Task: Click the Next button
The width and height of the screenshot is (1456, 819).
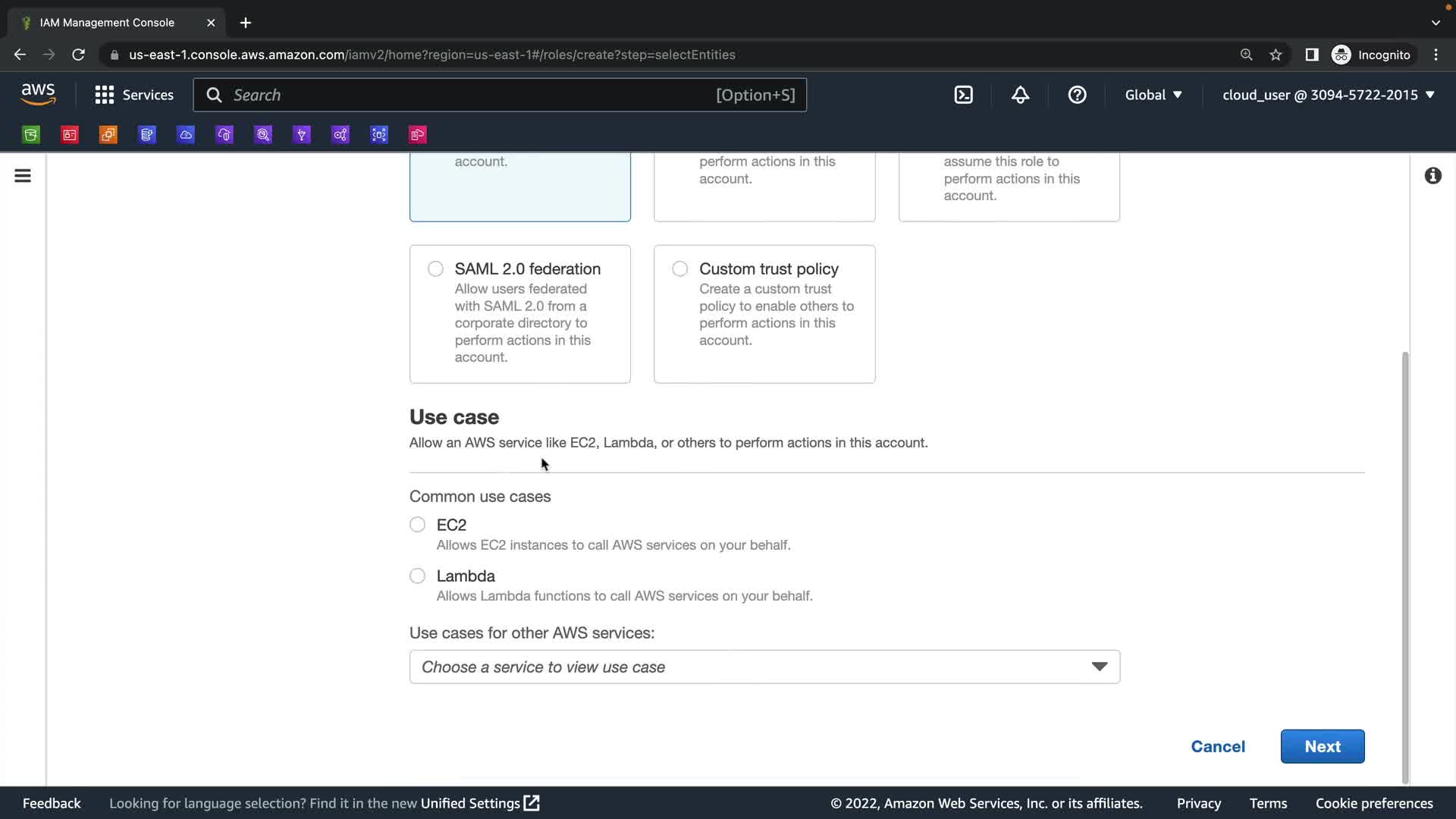Action: tap(1322, 747)
